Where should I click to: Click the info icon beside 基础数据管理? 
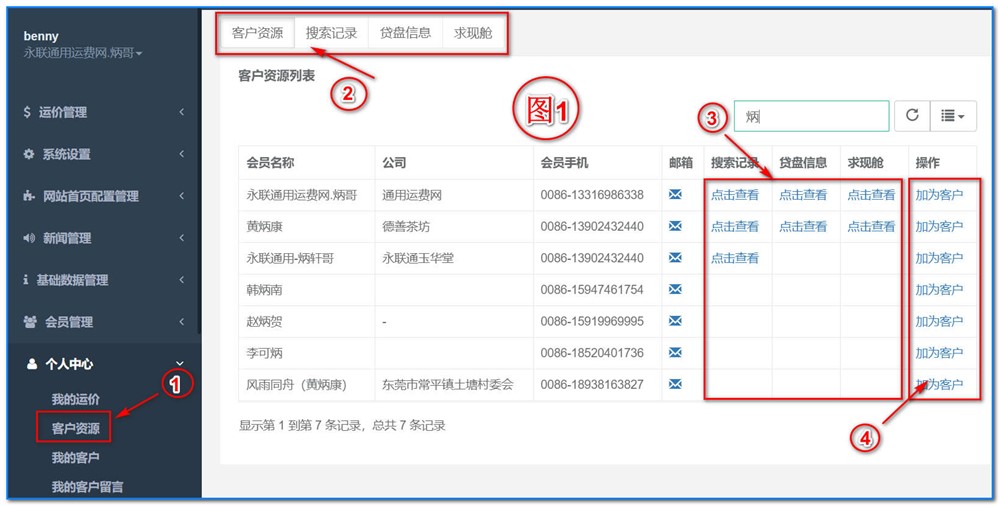[x=26, y=280]
